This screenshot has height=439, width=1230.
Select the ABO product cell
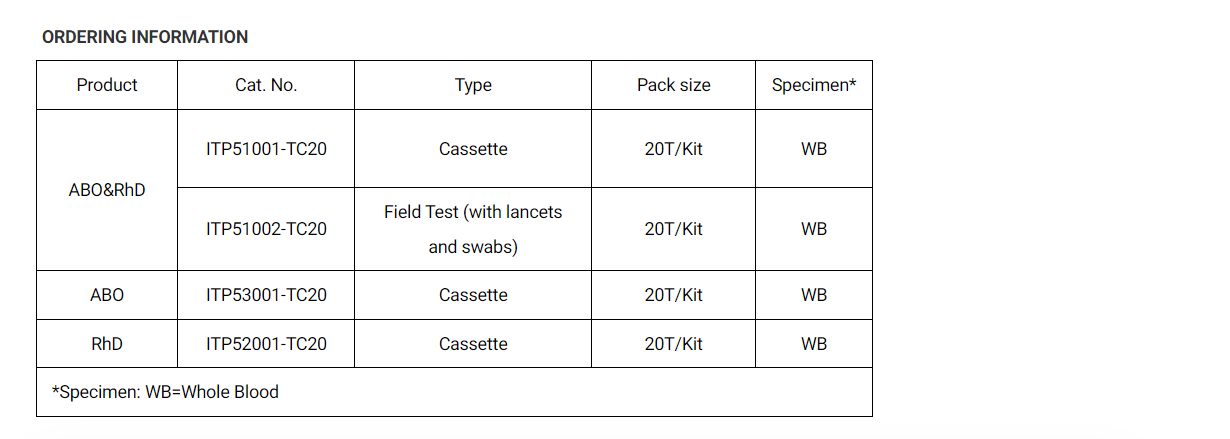tap(107, 295)
